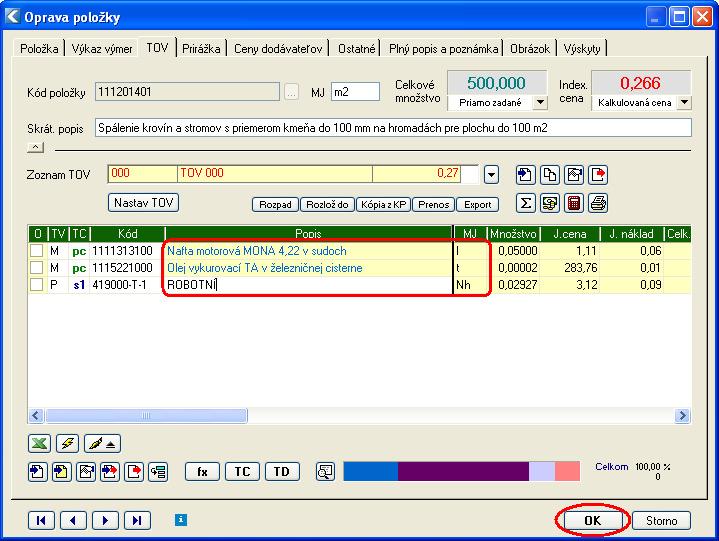Tick the checkbox for row Nafta motorová MONA
Viewport: 719px width, 541px height.
pyautogui.click(x=36, y=251)
